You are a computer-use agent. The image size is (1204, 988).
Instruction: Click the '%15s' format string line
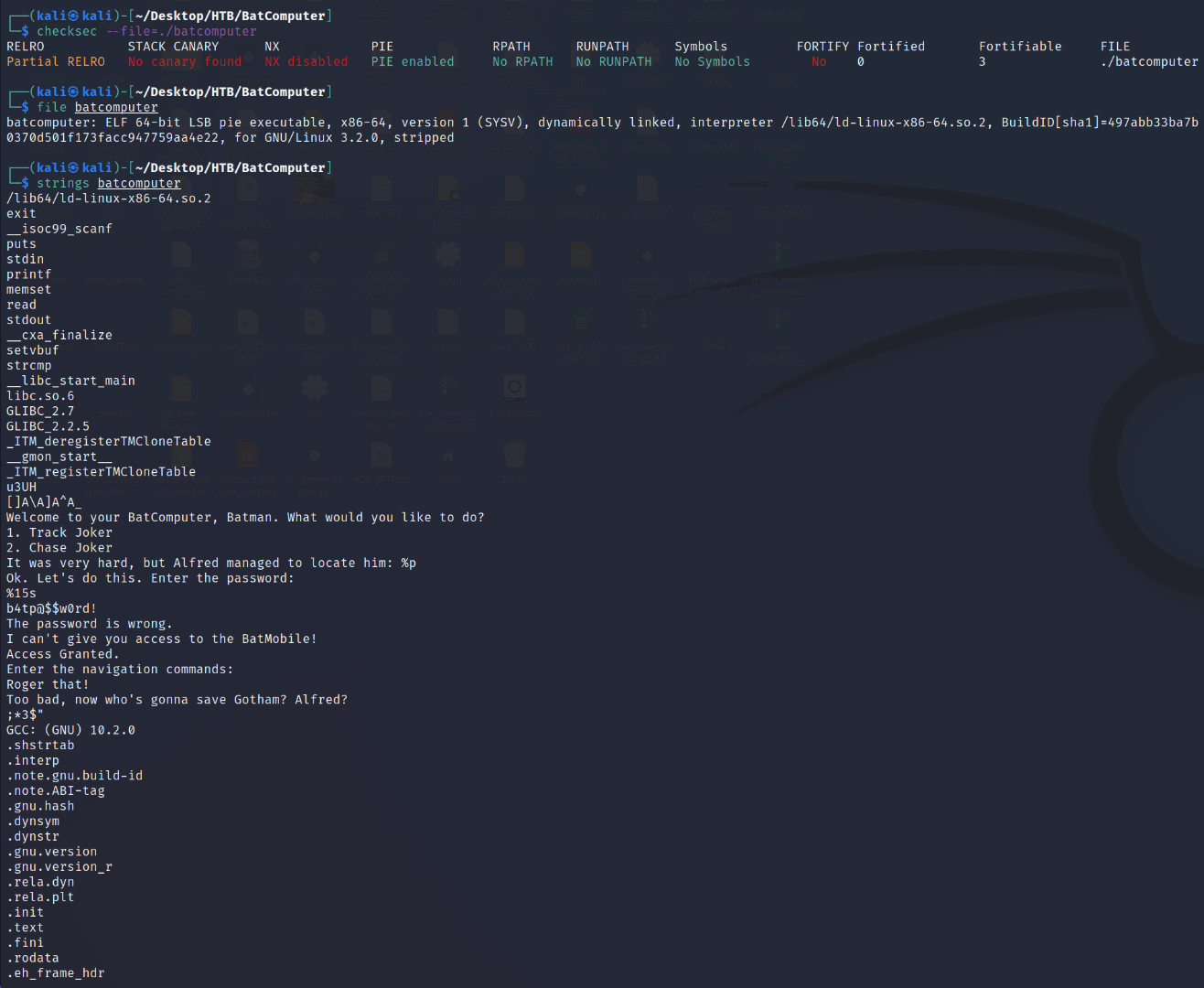pos(22,593)
